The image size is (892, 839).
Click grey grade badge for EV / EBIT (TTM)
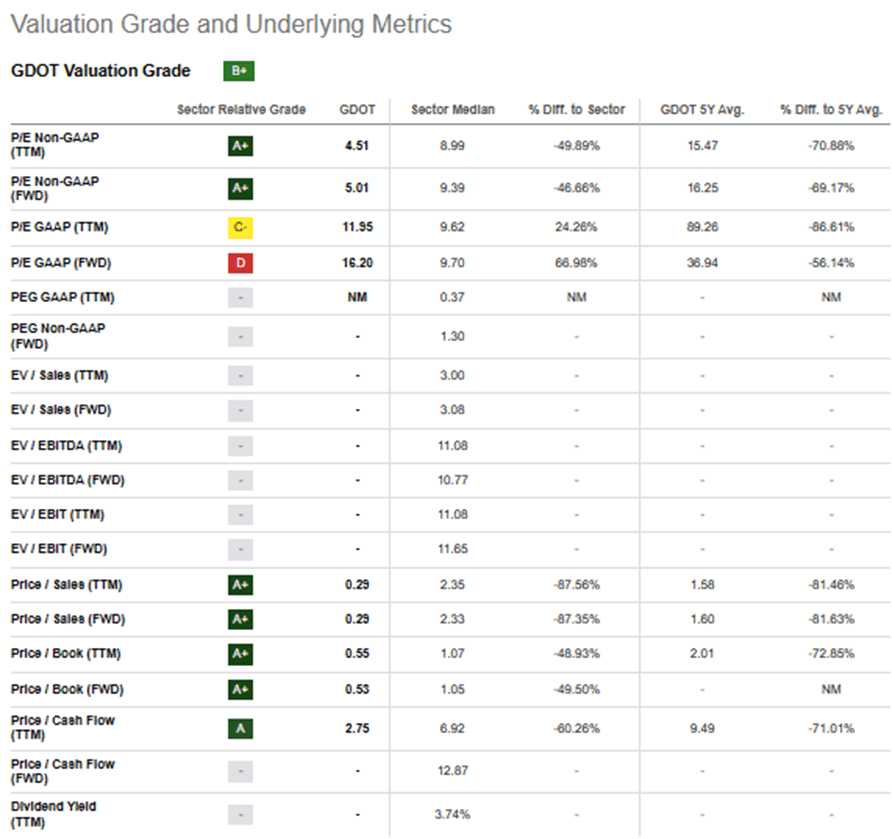(241, 515)
